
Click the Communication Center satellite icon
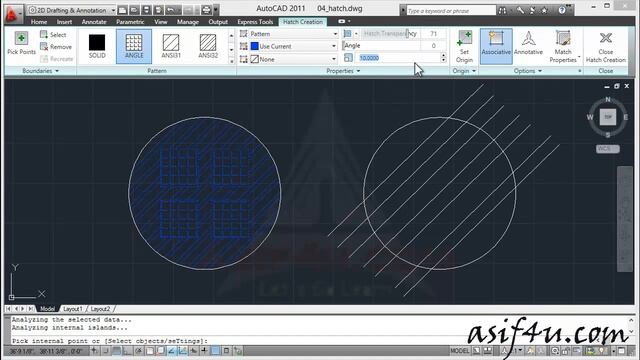(x=532, y=11)
